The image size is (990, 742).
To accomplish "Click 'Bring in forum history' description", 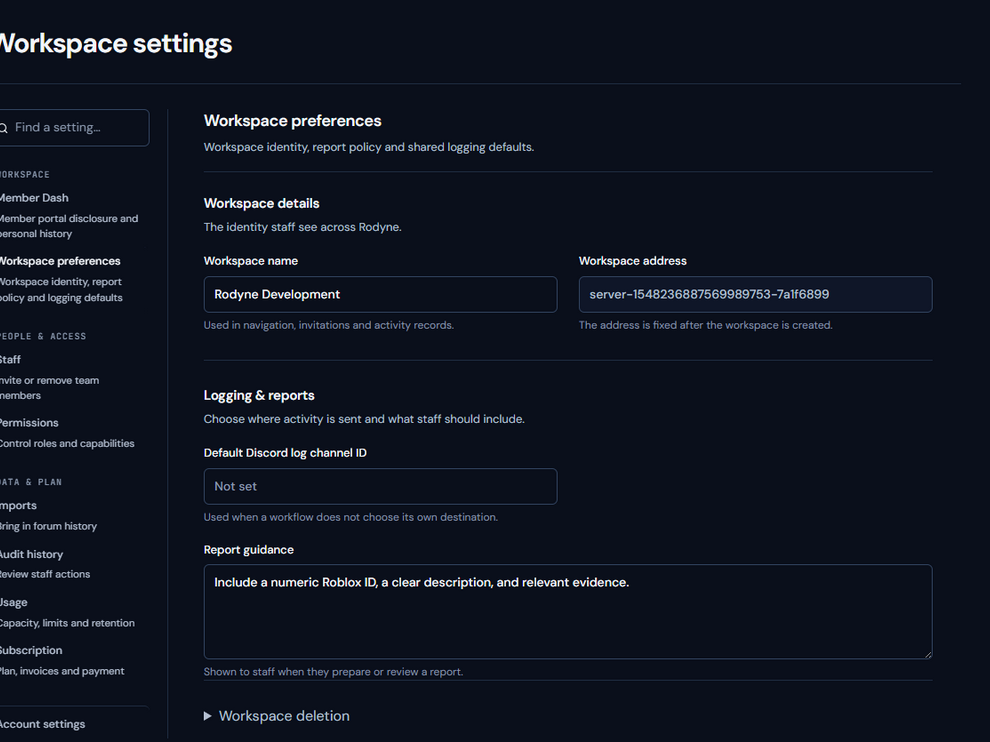I will click(48, 526).
